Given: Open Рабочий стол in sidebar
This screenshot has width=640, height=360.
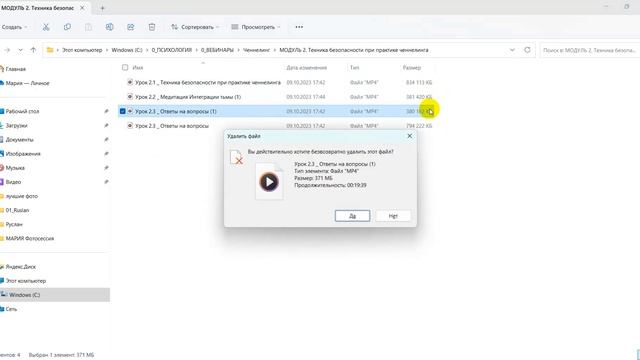Looking at the screenshot, I should coord(22,111).
